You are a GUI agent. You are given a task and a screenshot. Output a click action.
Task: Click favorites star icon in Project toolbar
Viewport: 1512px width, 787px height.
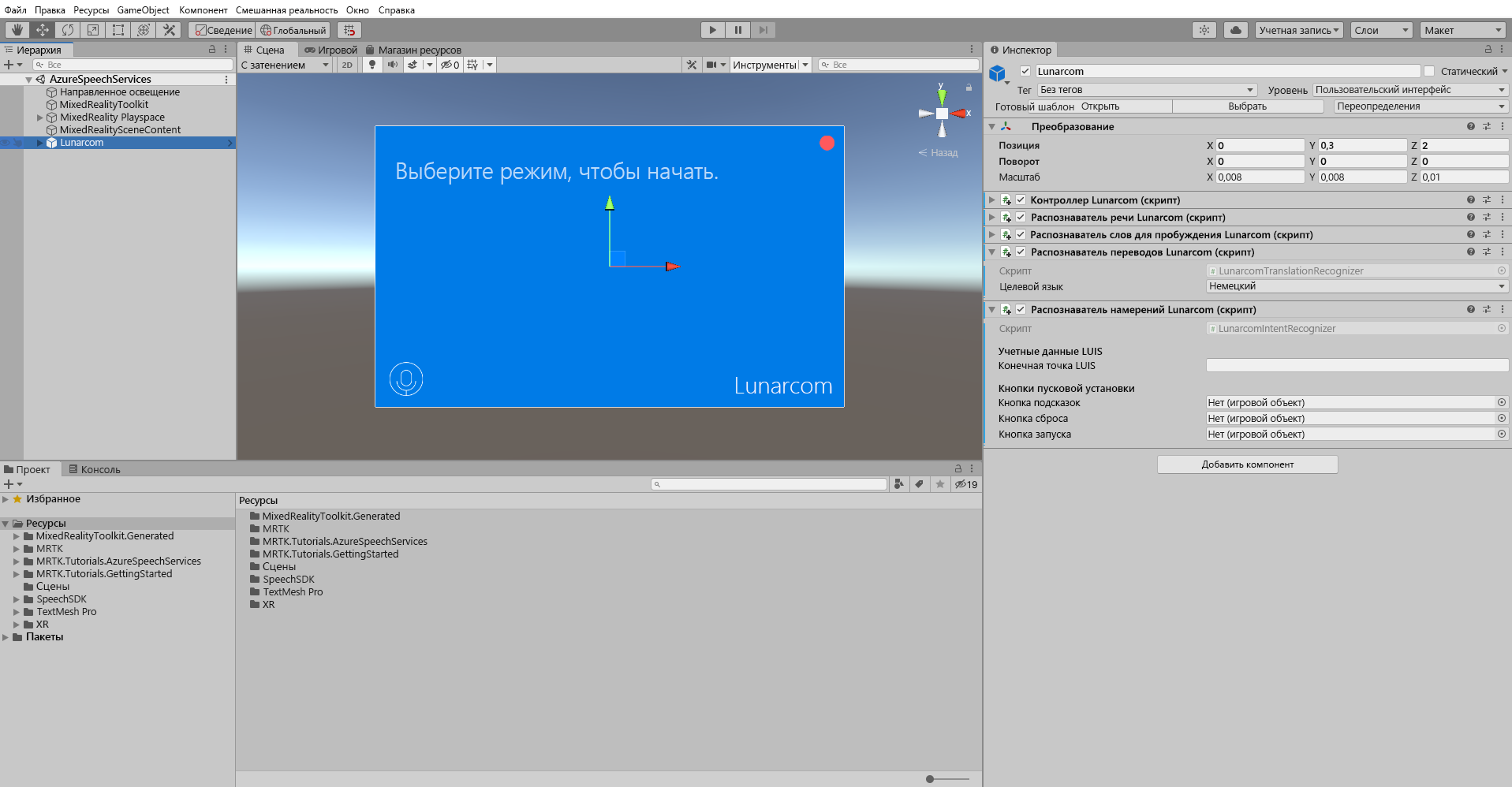(940, 484)
